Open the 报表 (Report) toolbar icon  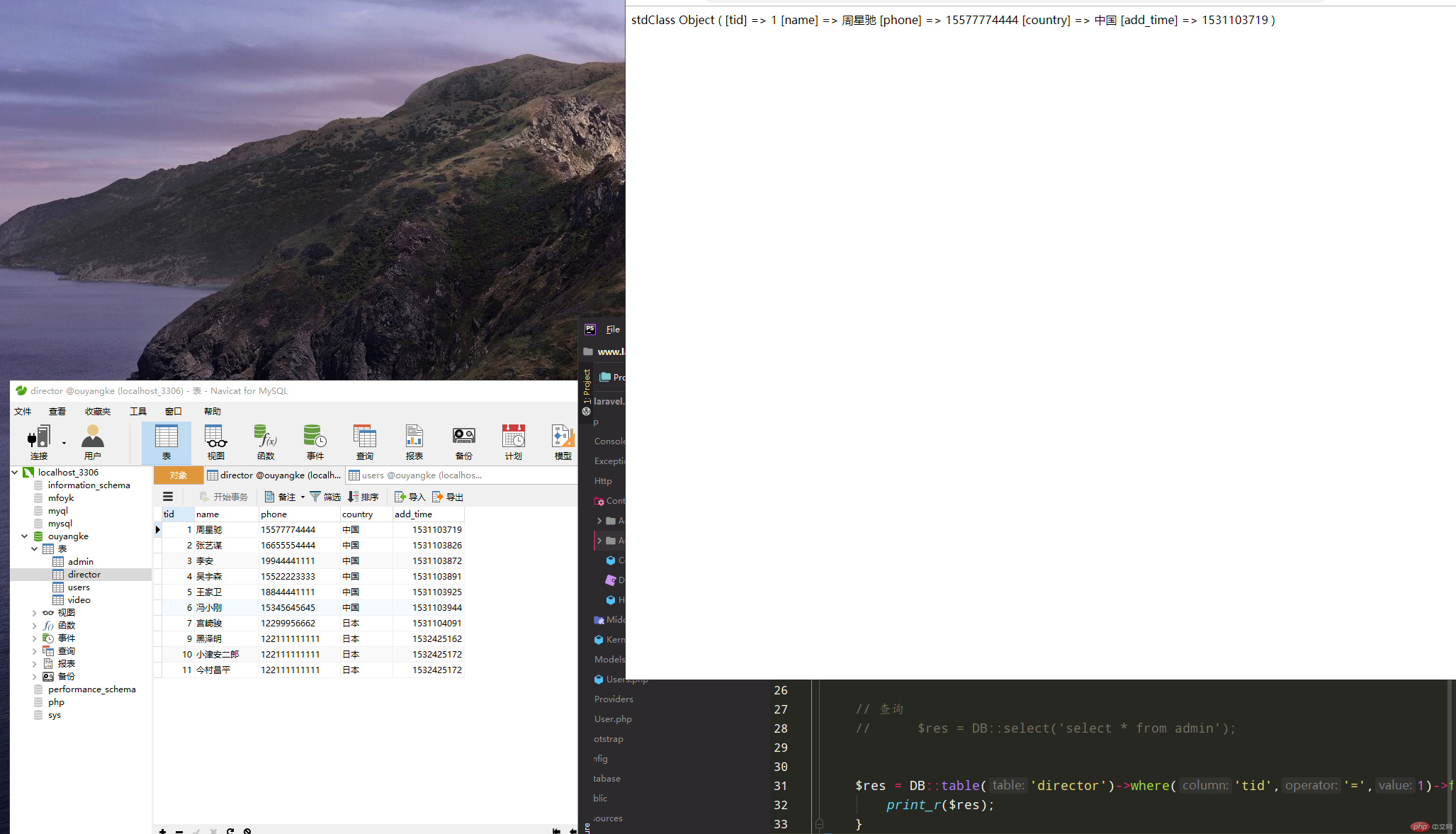tap(414, 443)
